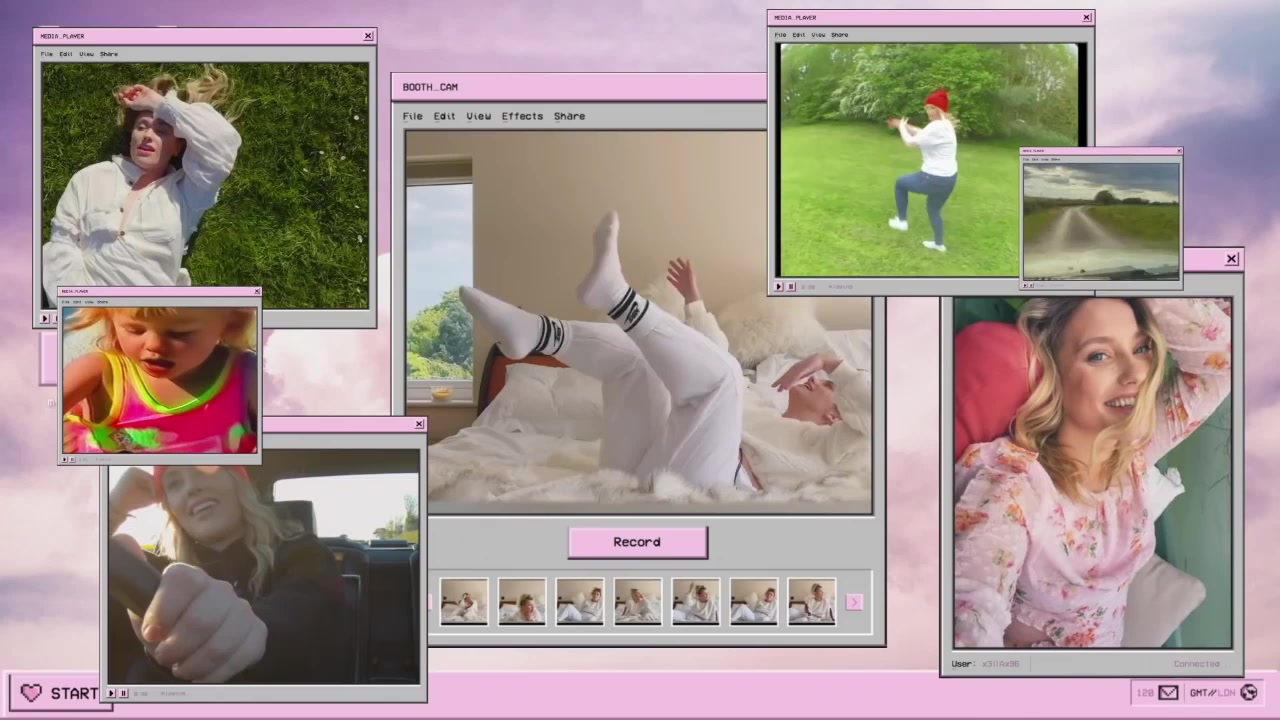Open the START menu with heart
Image resolution: width=1280 pixels, height=720 pixels.
coord(62,693)
